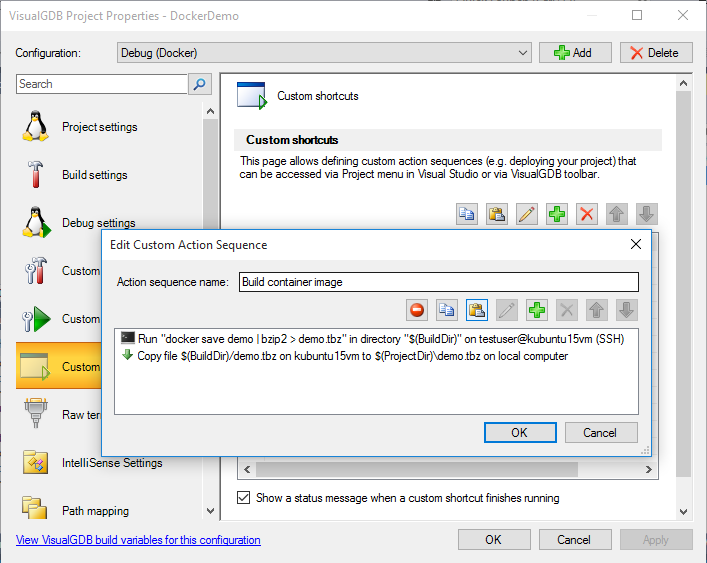
Task: Move the action up using the Edit dialog arrow
Action: [597, 310]
